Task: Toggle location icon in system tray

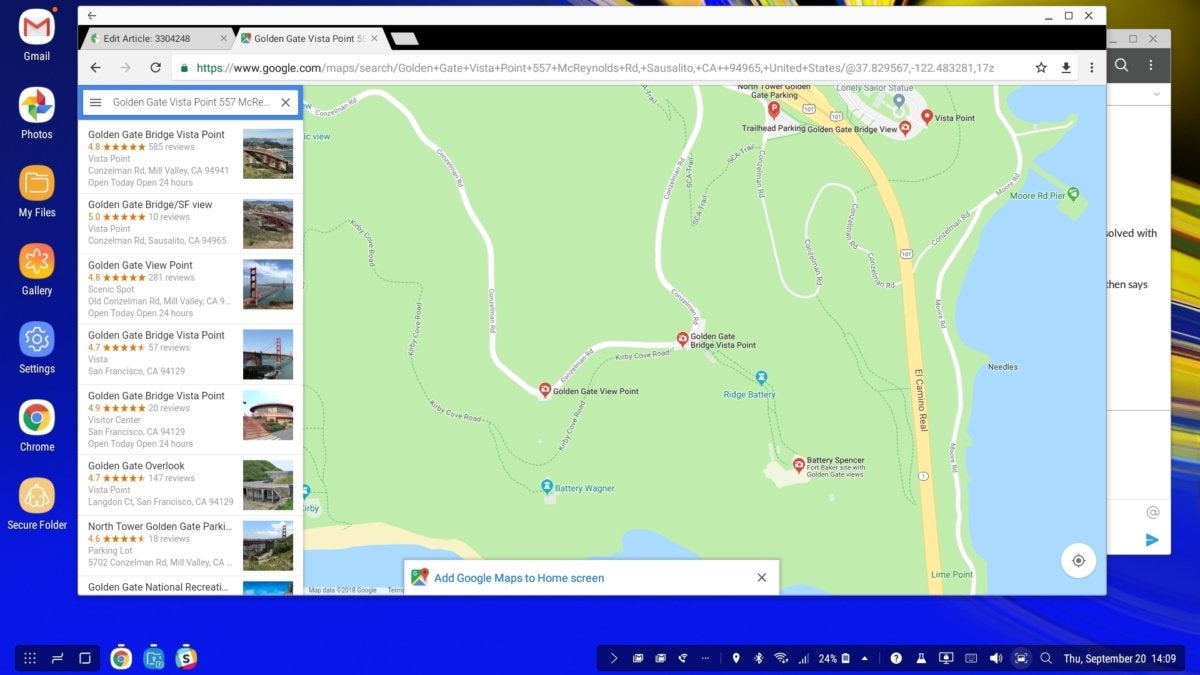Action: [x=736, y=658]
